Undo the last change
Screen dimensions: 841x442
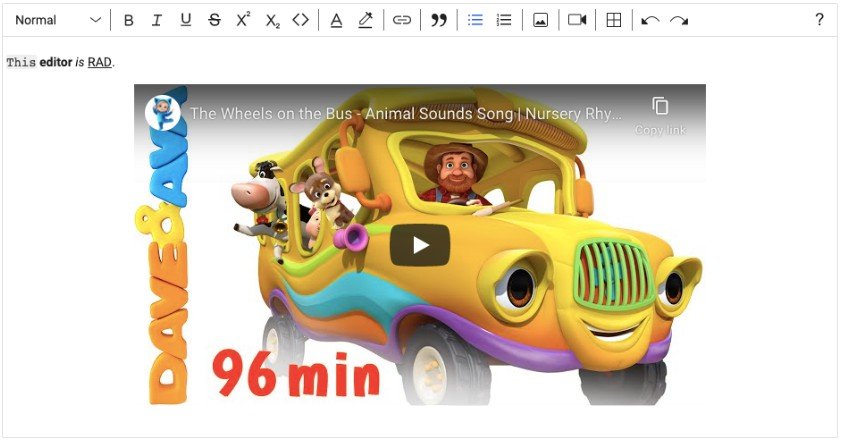[650, 20]
